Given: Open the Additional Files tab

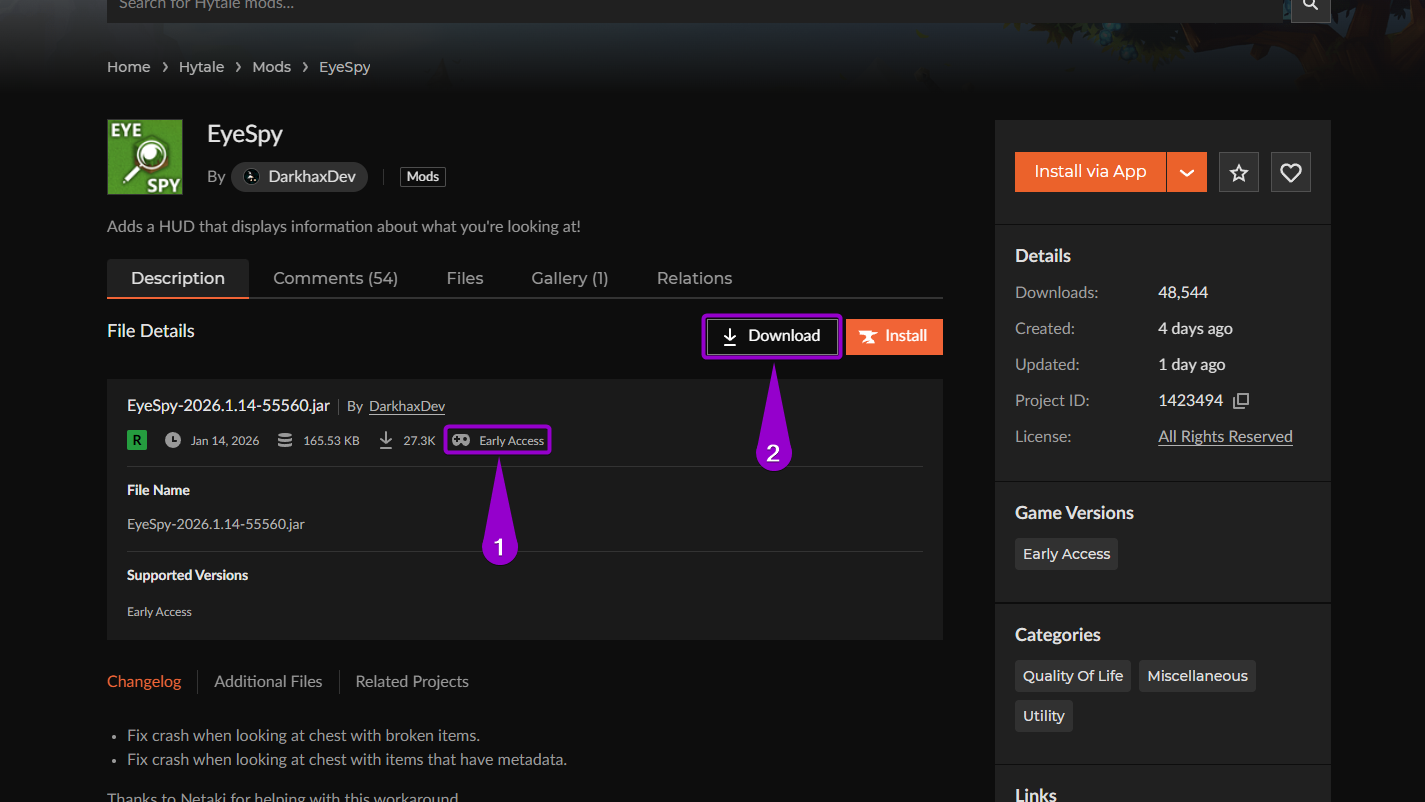Looking at the screenshot, I should coord(268,681).
